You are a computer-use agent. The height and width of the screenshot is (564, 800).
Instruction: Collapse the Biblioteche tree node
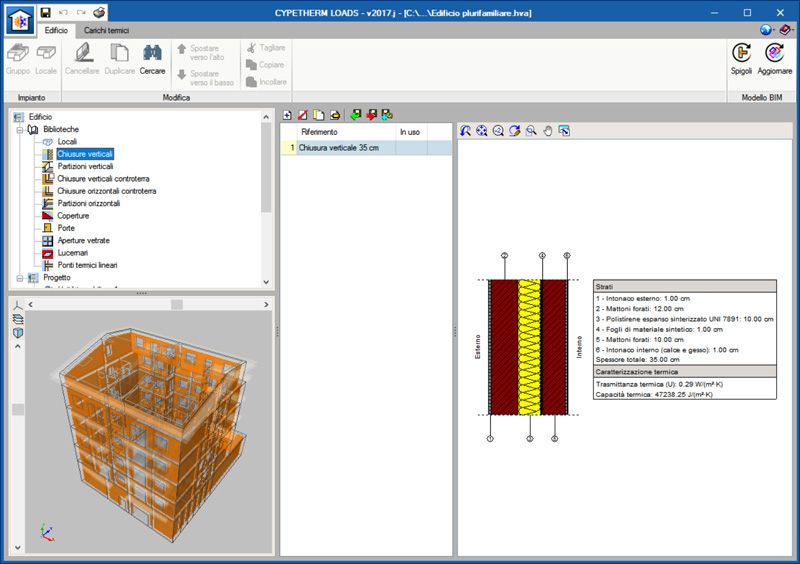tap(19, 130)
